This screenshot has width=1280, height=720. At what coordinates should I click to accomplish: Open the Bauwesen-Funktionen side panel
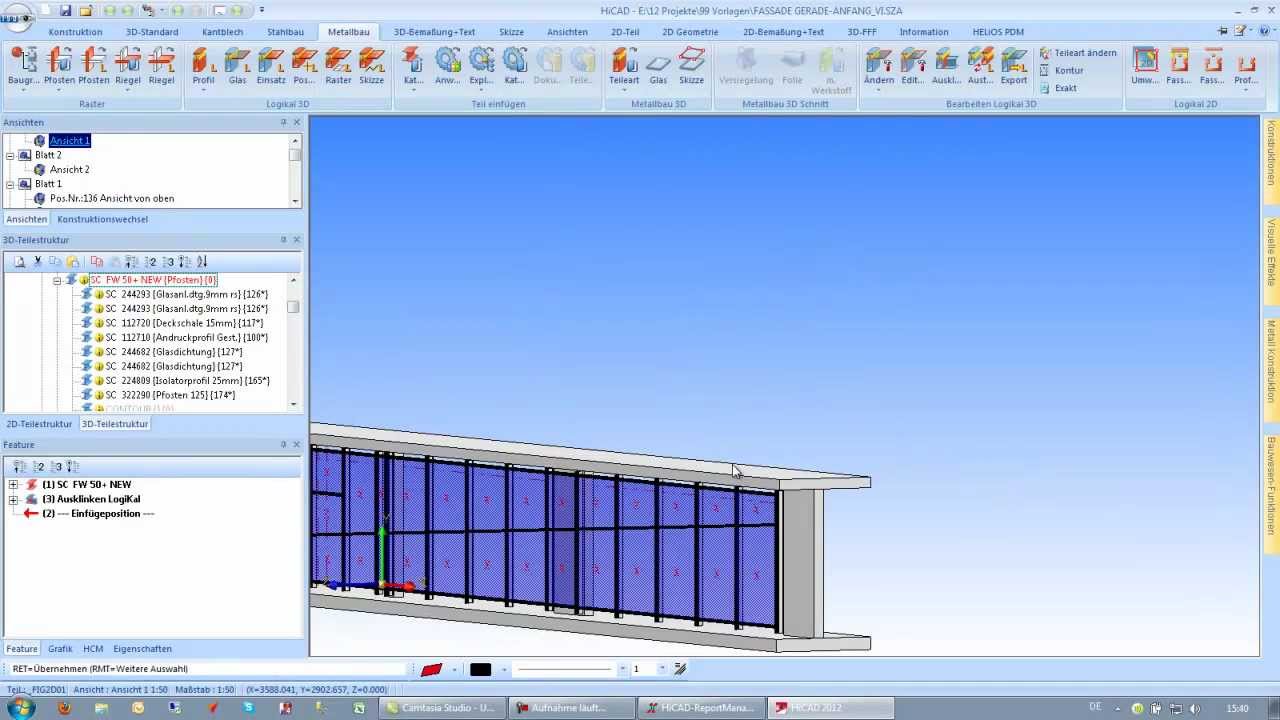pyautogui.click(x=1272, y=483)
